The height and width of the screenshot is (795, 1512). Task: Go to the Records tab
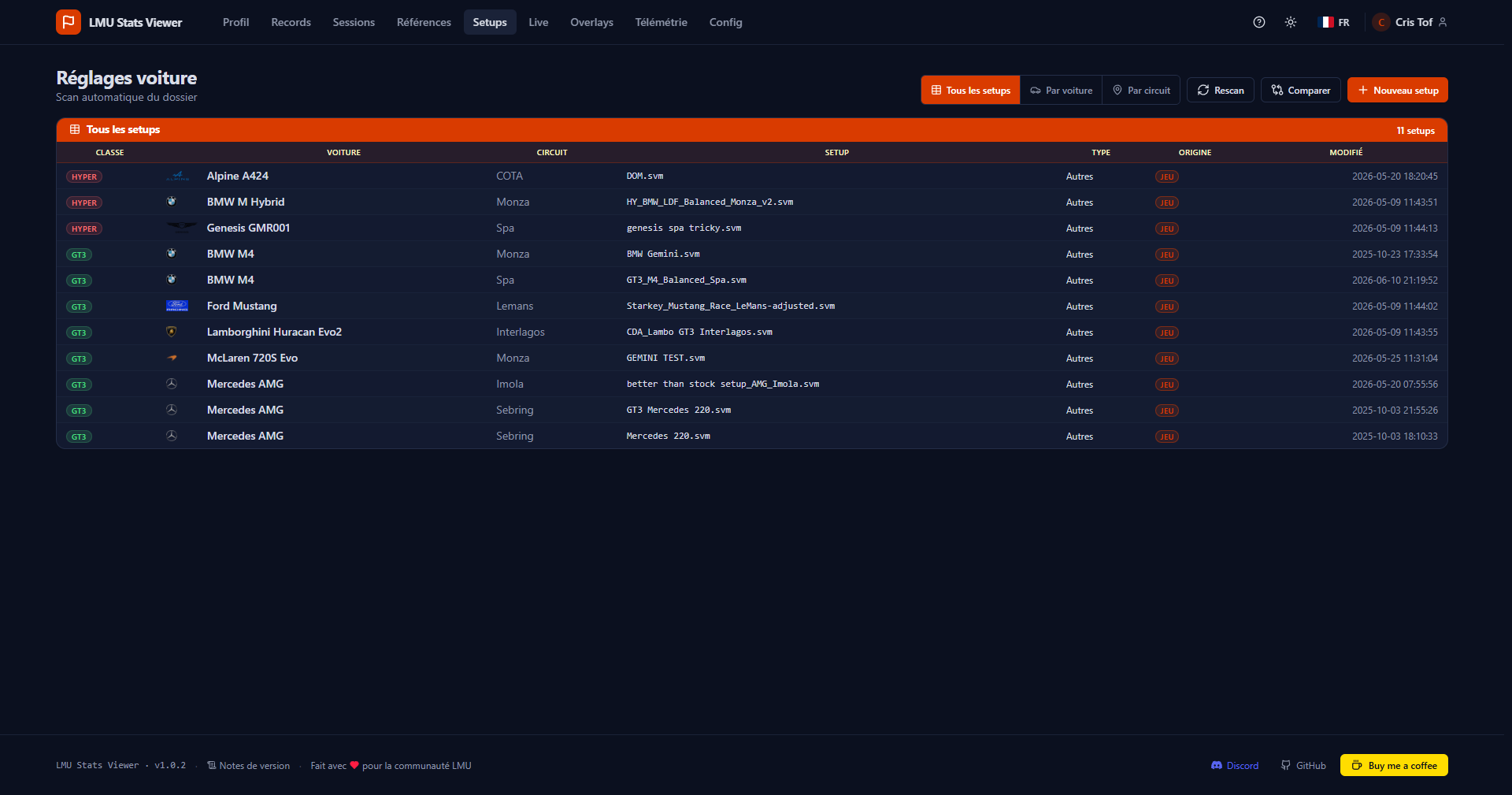click(291, 22)
